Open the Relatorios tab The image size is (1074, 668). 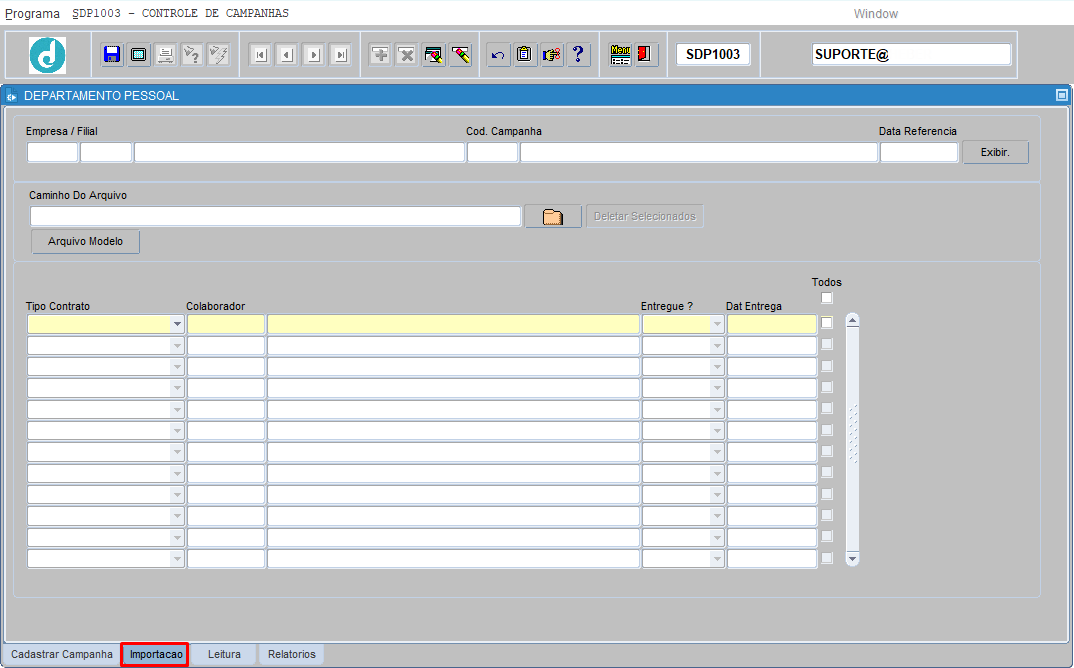click(292, 654)
